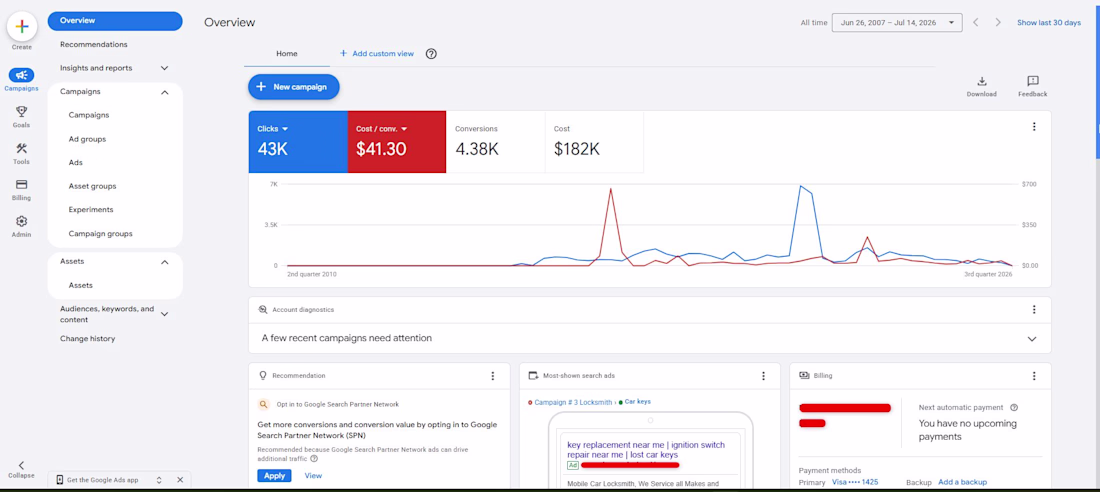The height and width of the screenshot is (492, 1100).
Task: Click Apply on the recommendation
Action: point(274,476)
